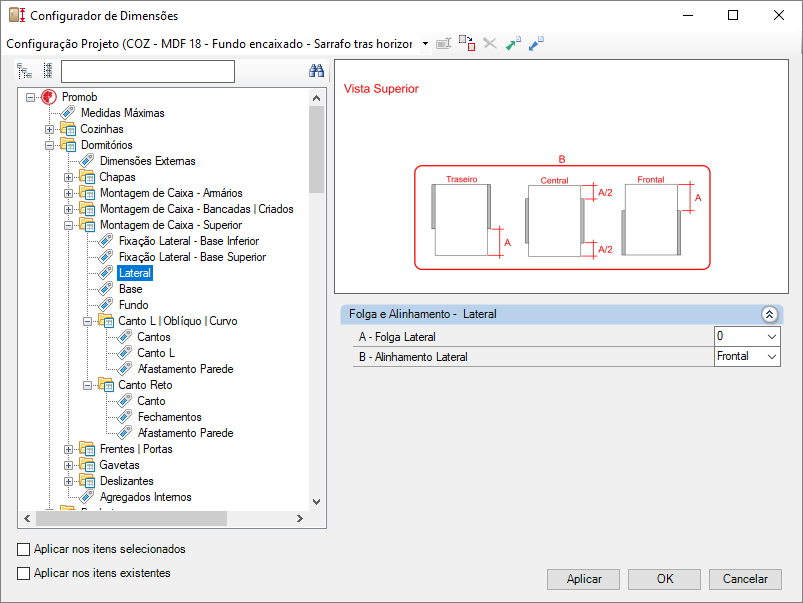Click the Cancelar button
Image resolution: width=803 pixels, height=603 pixels.
tap(745, 579)
